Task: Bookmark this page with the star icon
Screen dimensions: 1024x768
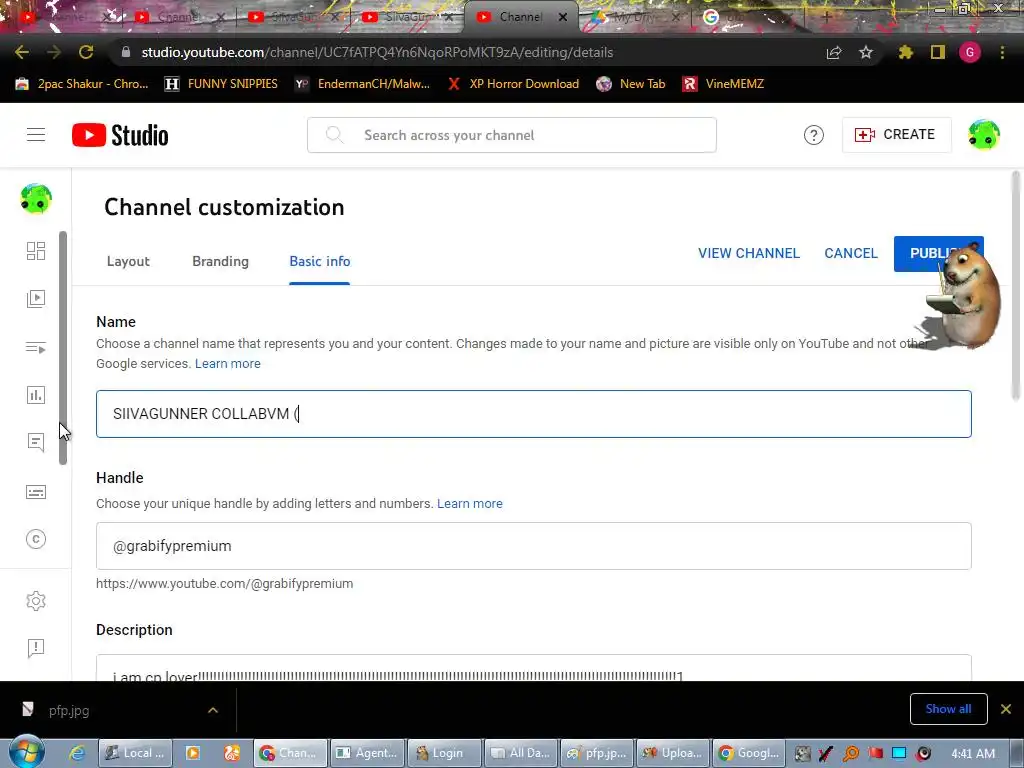Action: (x=866, y=52)
